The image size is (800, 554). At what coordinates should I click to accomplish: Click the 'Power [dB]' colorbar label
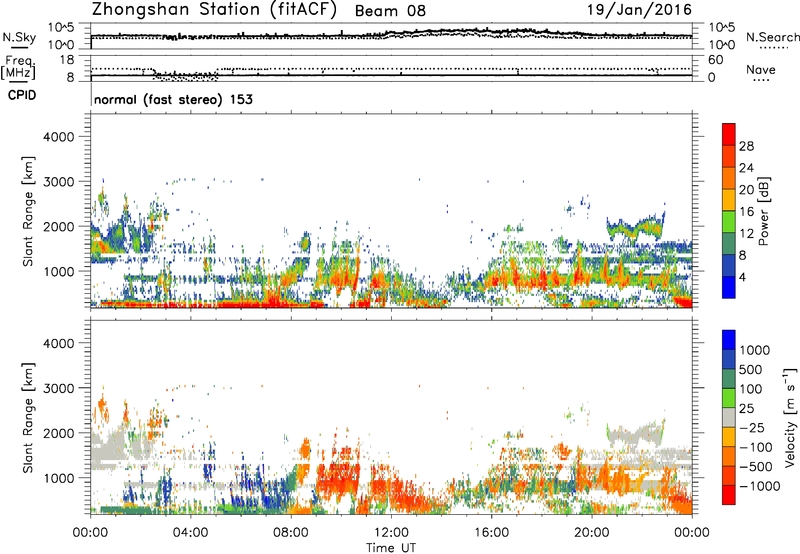point(764,211)
